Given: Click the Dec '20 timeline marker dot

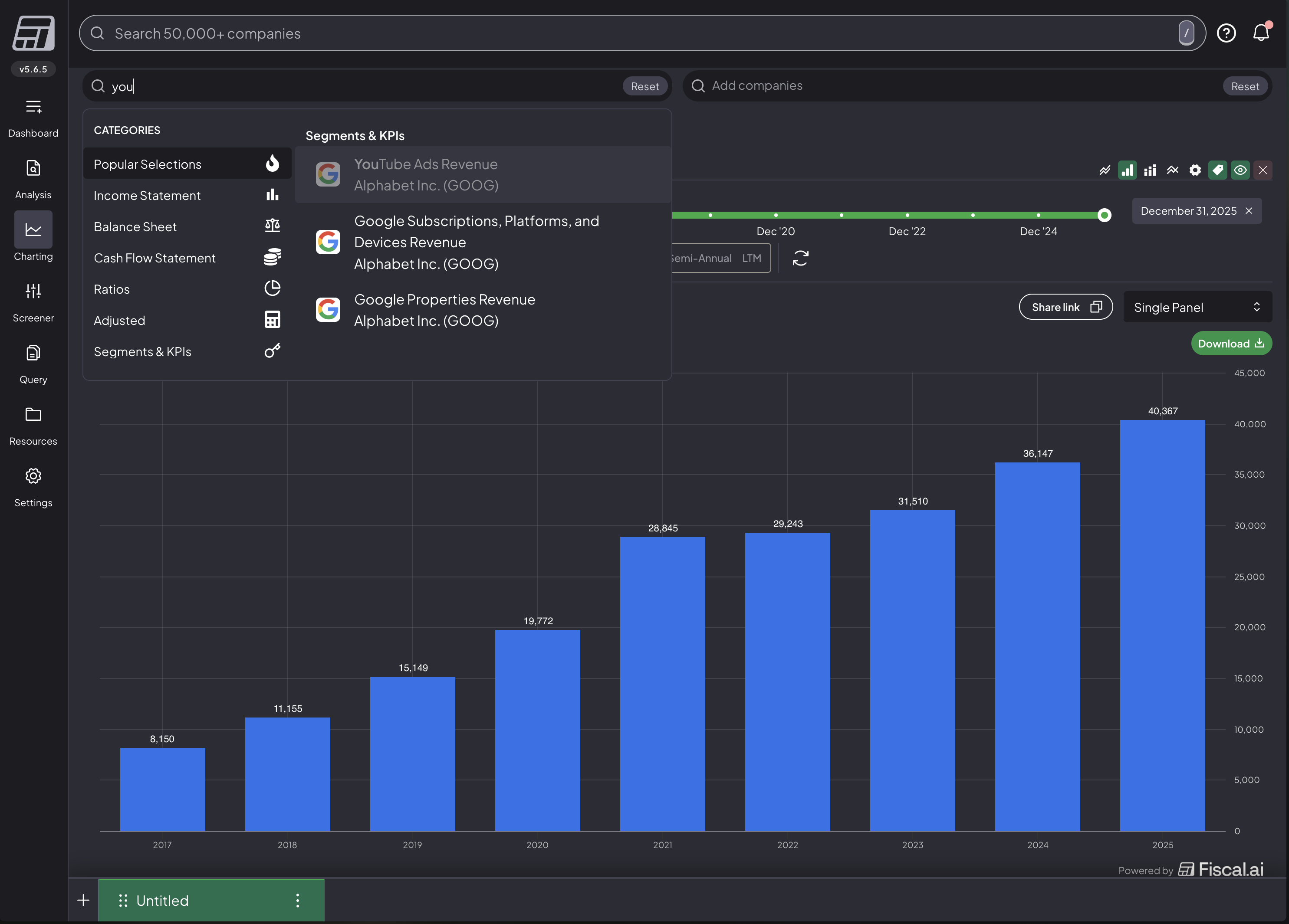Looking at the screenshot, I should (x=775, y=215).
